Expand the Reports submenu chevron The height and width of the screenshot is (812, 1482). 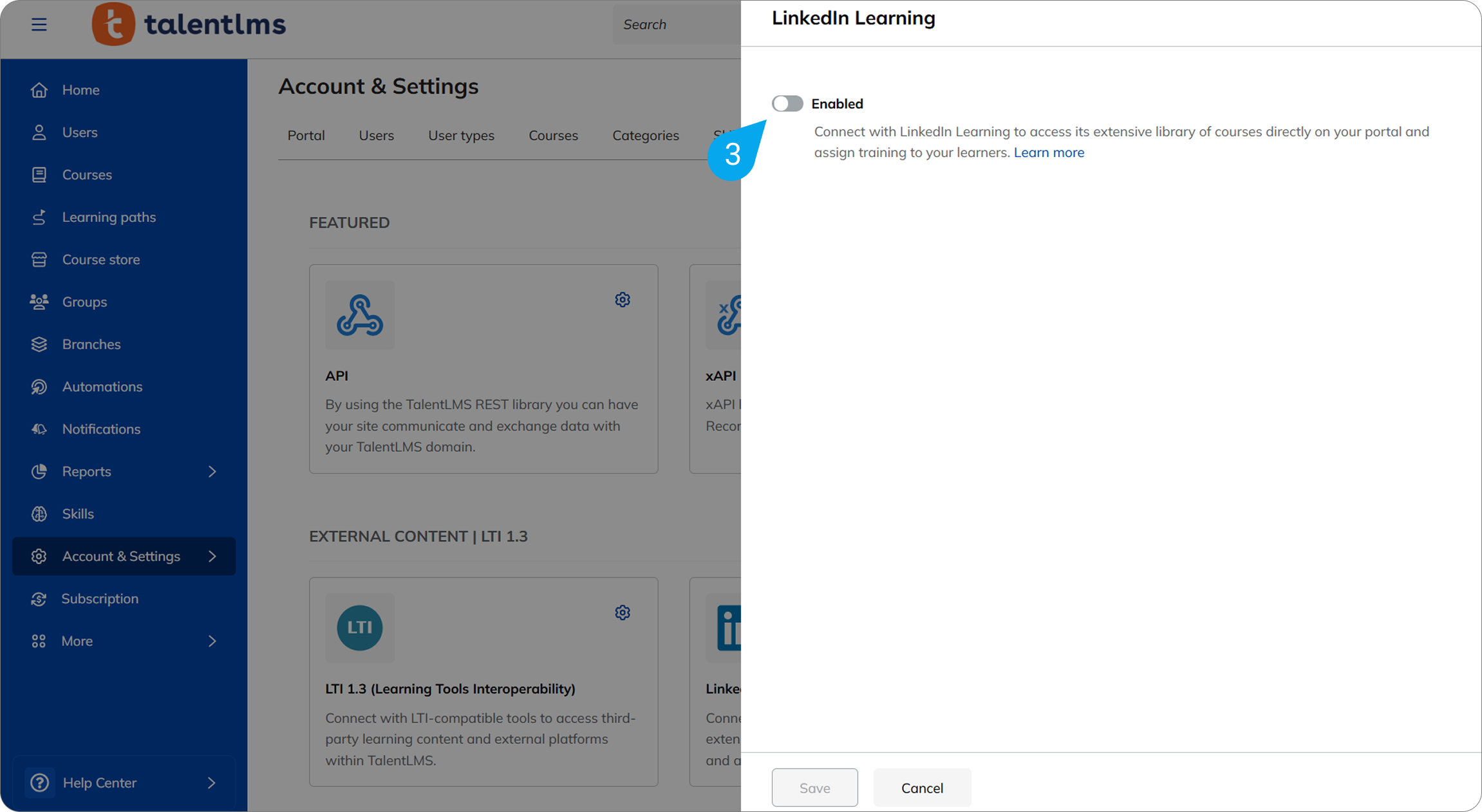(x=212, y=472)
